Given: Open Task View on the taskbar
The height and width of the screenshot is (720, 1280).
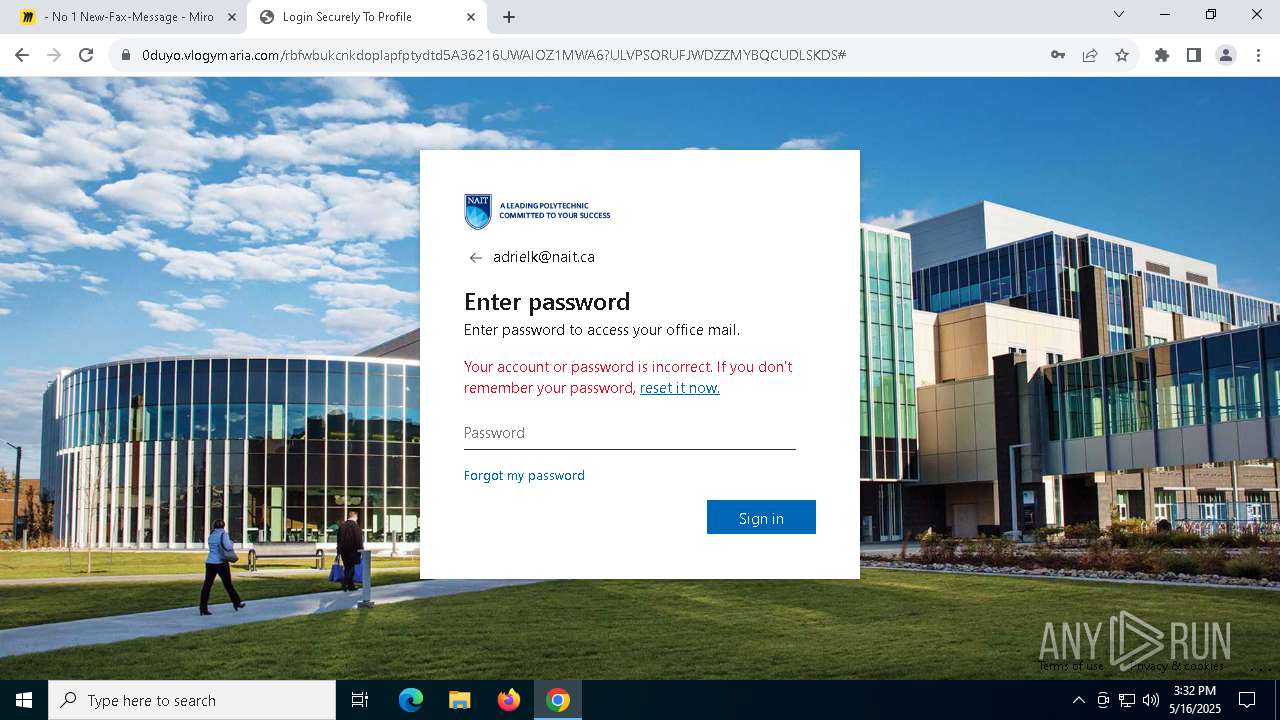Looking at the screenshot, I should point(360,700).
